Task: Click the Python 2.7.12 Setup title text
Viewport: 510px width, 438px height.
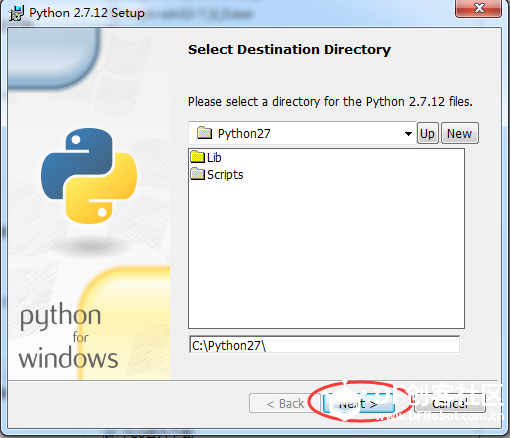Action: (x=87, y=13)
